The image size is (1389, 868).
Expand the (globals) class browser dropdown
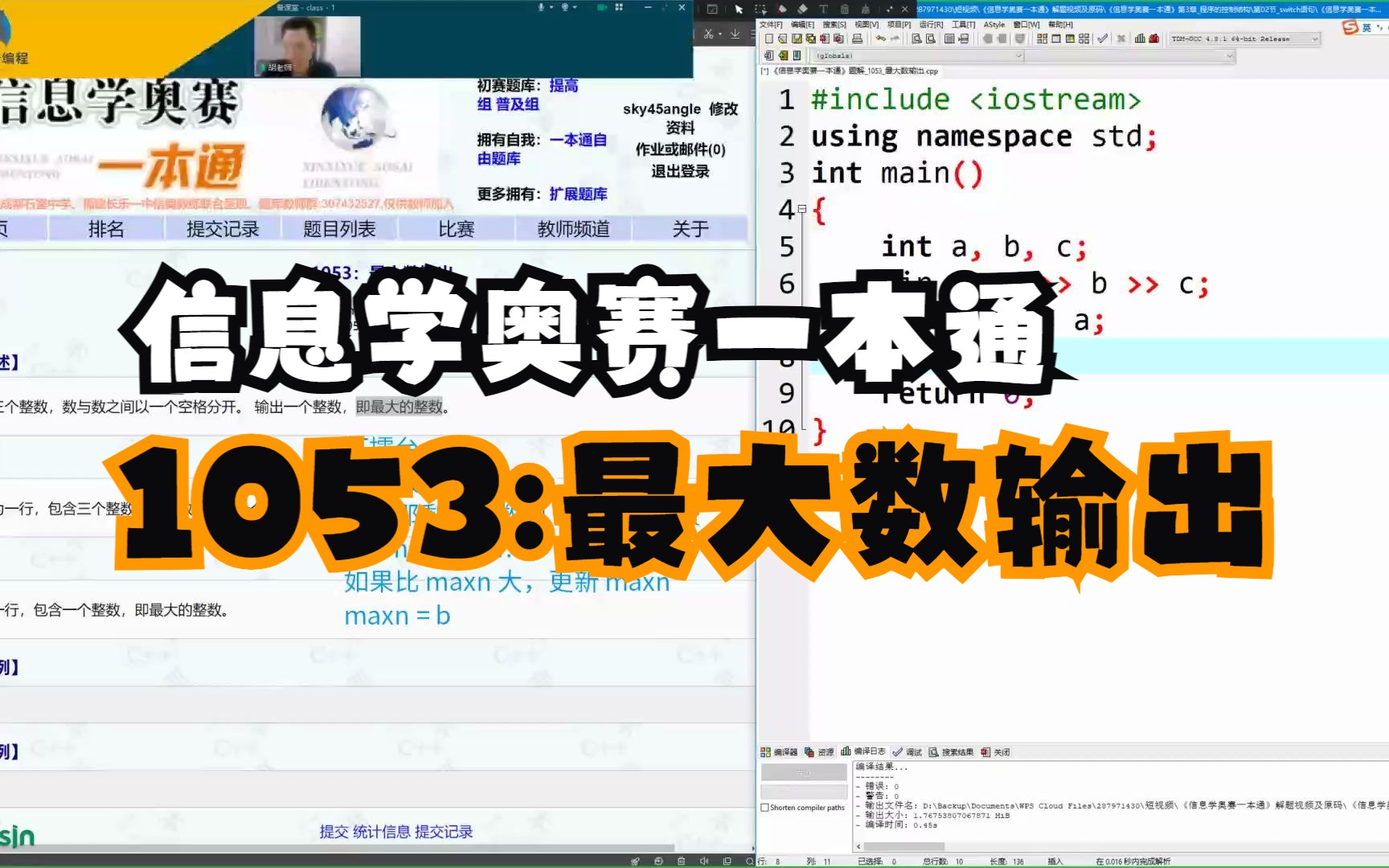tap(1018, 55)
